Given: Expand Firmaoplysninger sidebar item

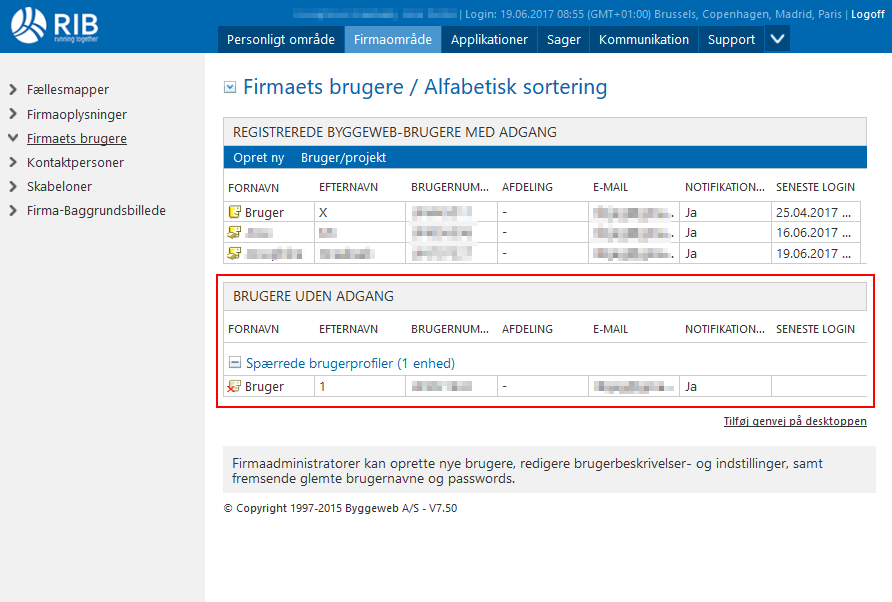Looking at the screenshot, I should (13, 115).
